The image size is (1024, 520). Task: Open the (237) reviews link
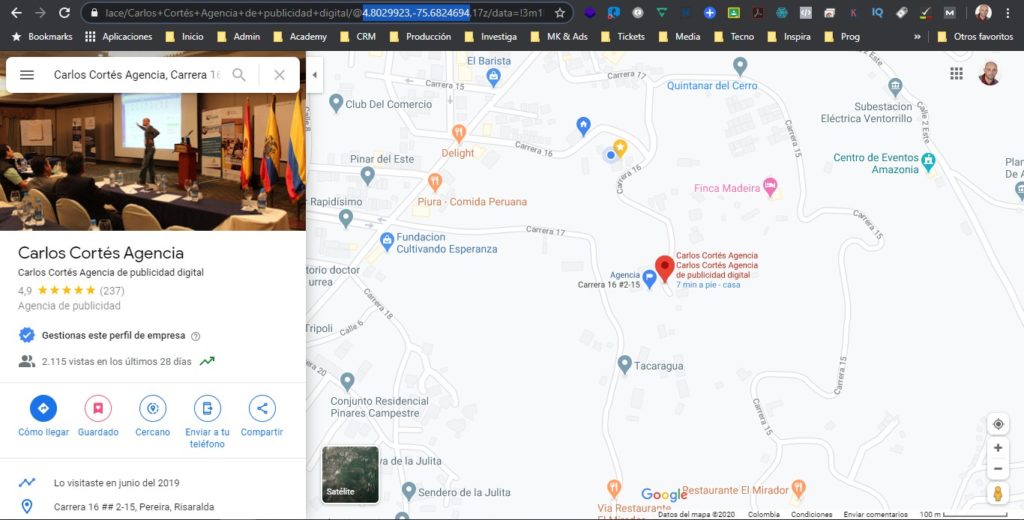point(112,291)
